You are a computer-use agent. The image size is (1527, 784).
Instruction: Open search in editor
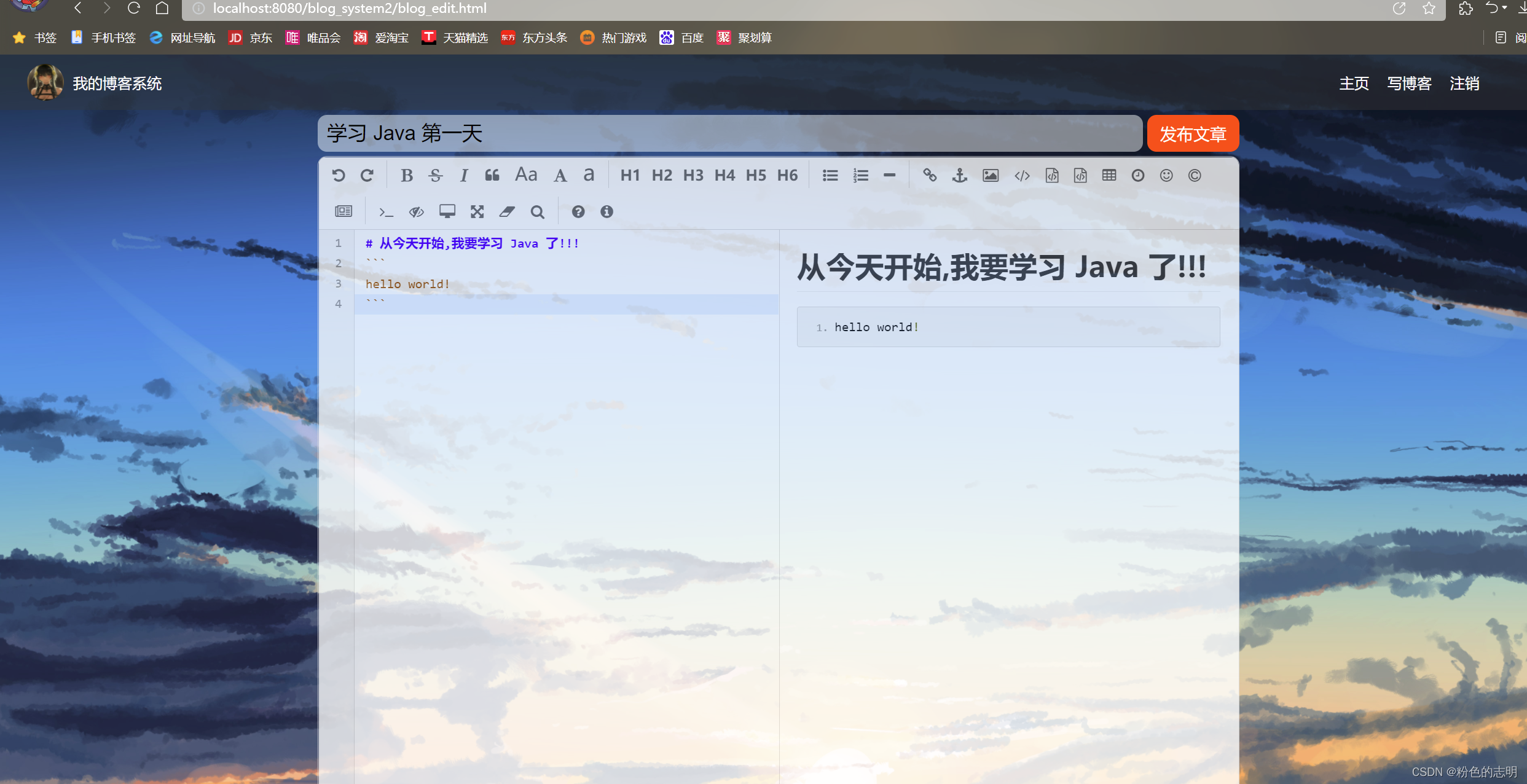point(538,211)
